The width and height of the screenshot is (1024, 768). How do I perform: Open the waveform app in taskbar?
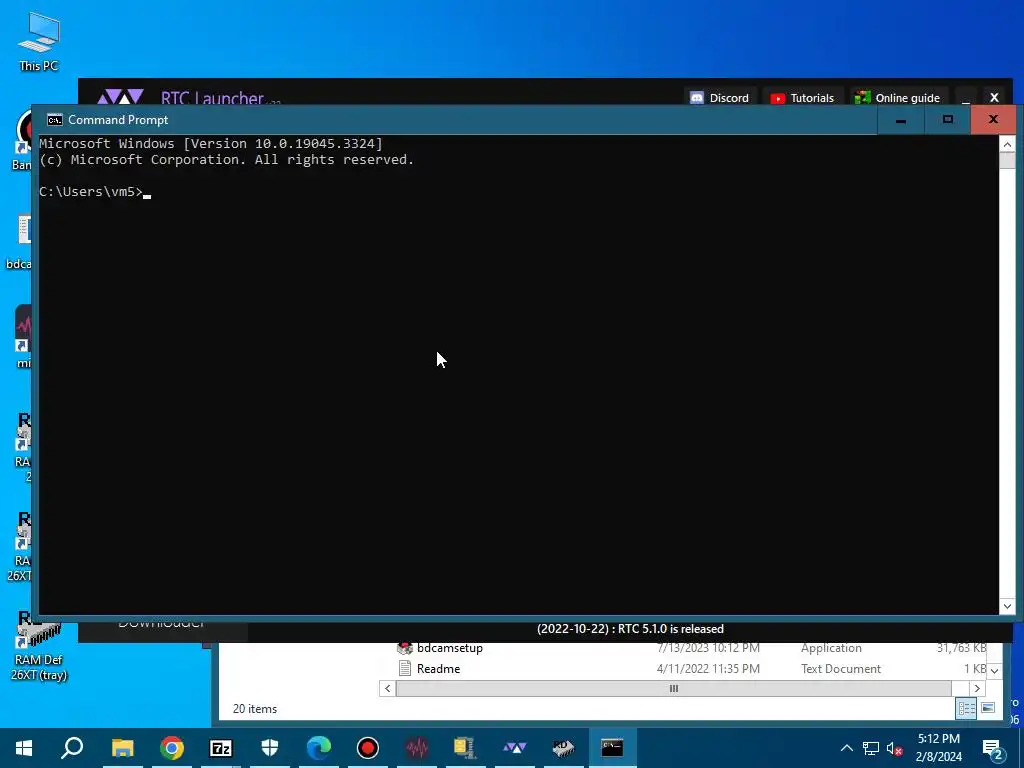click(x=417, y=748)
